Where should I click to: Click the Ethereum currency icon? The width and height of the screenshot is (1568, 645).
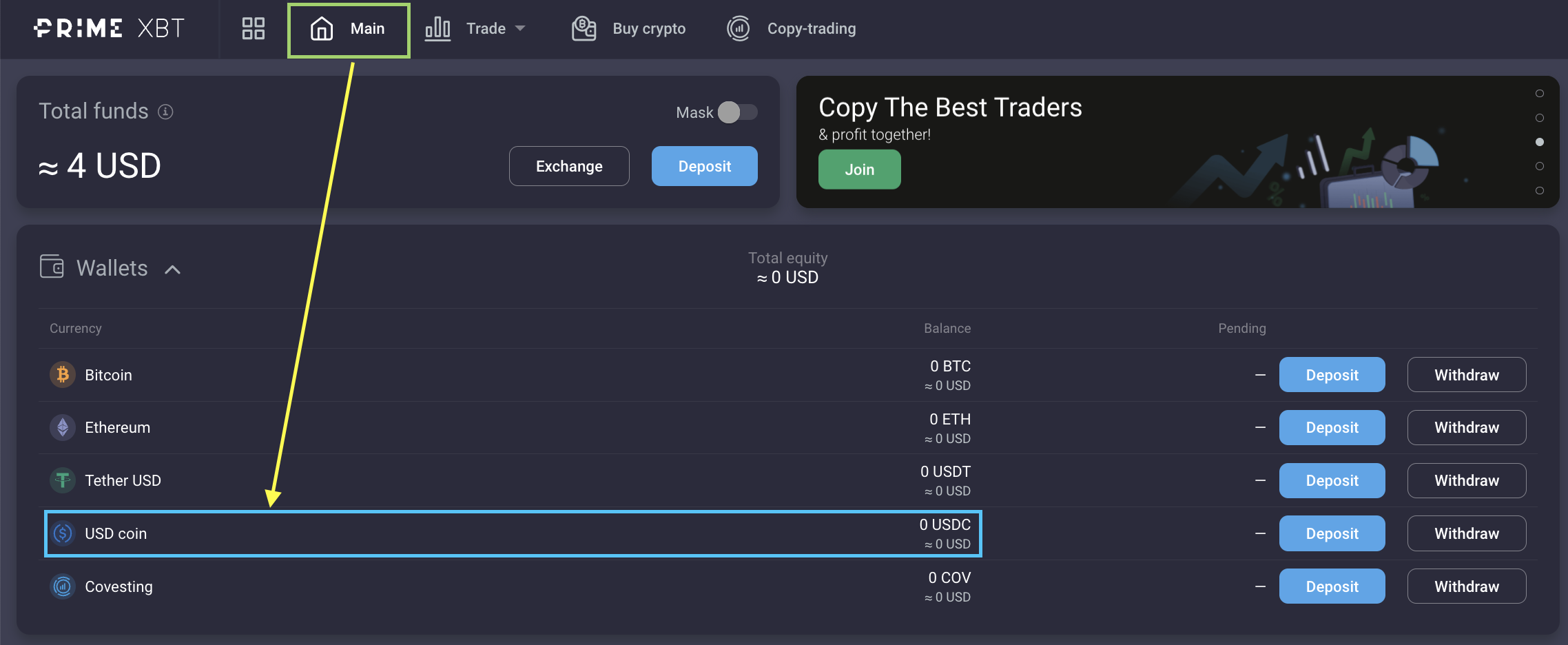pyautogui.click(x=63, y=428)
